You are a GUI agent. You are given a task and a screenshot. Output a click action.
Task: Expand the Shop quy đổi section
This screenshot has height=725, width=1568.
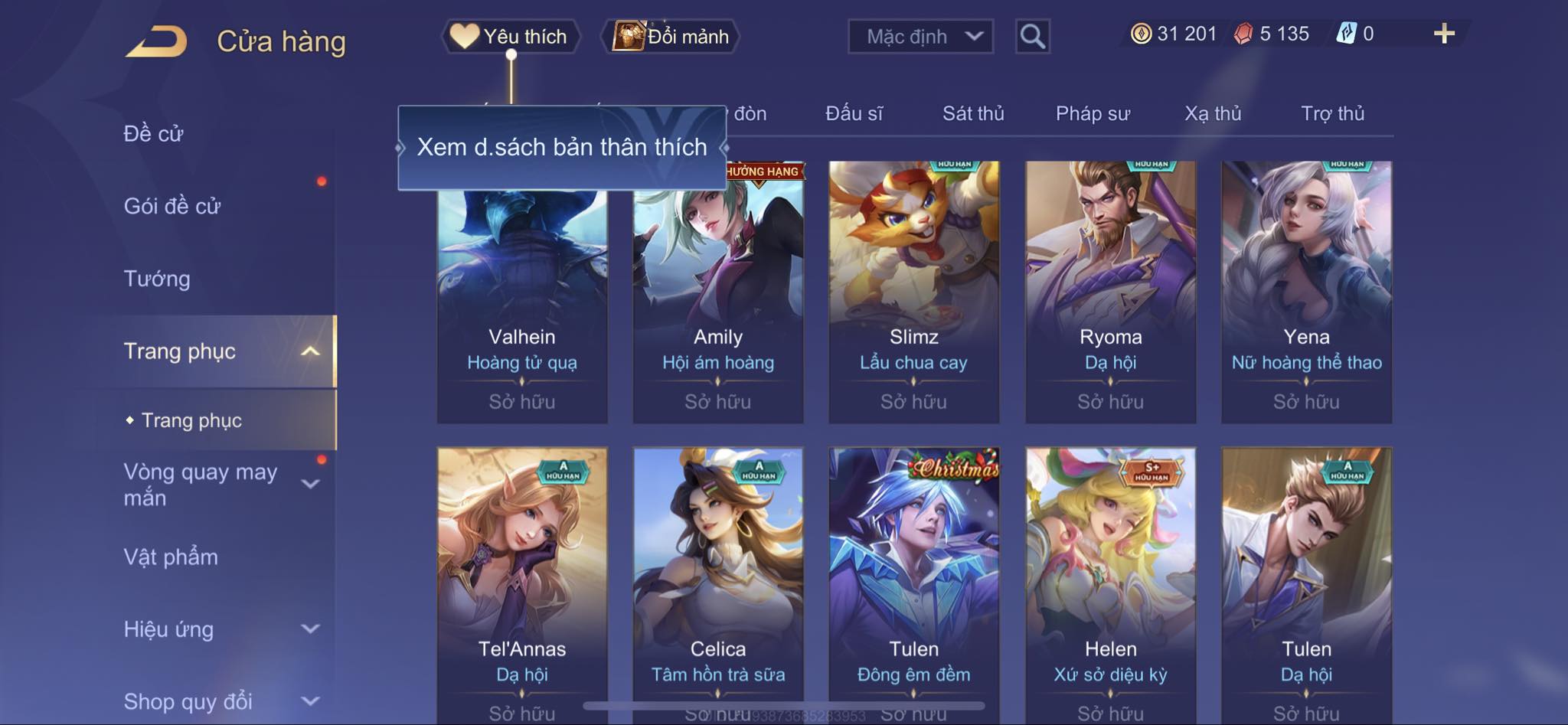pos(310,701)
